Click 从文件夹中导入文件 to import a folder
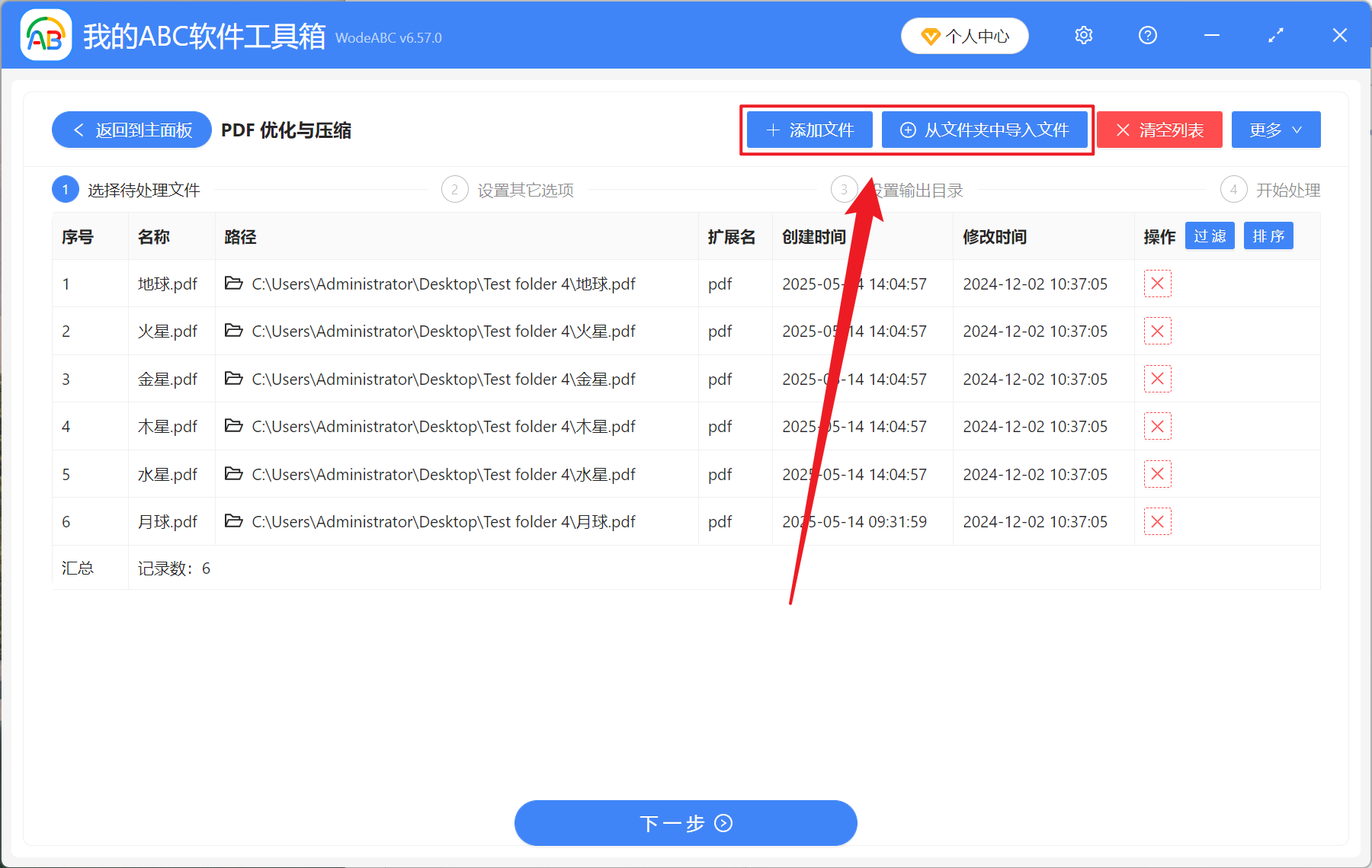1372x868 pixels. pos(985,130)
